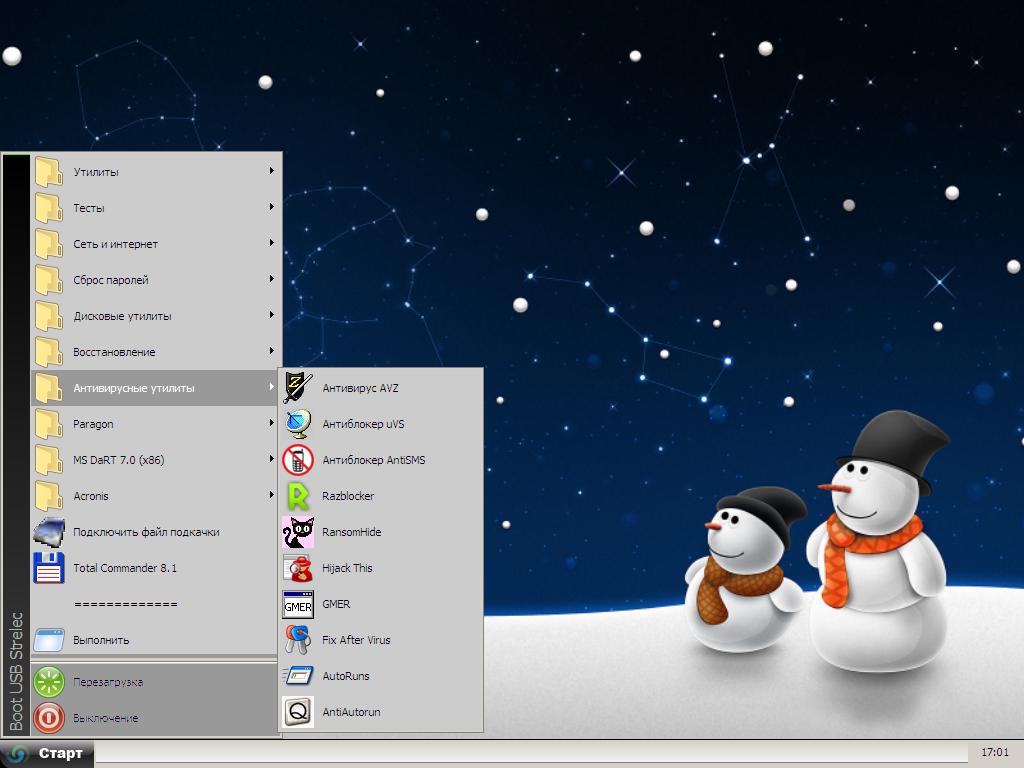The image size is (1024, 768).
Task: Open Total Commander 8.1 floppy icon
Action: point(49,568)
